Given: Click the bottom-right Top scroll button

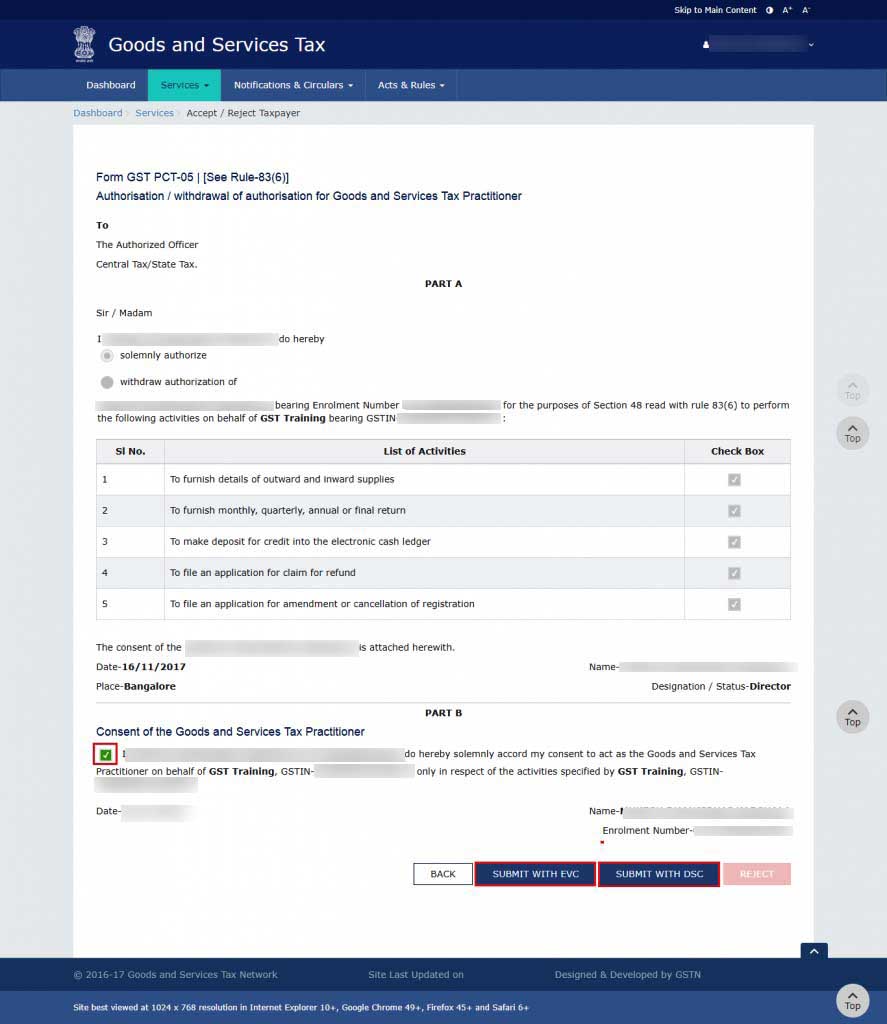Looking at the screenshot, I should coord(852,999).
